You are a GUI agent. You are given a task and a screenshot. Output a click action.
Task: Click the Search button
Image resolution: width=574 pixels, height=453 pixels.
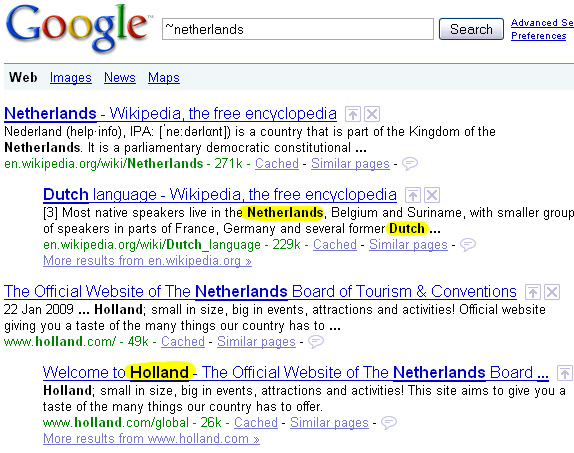coord(471,29)
